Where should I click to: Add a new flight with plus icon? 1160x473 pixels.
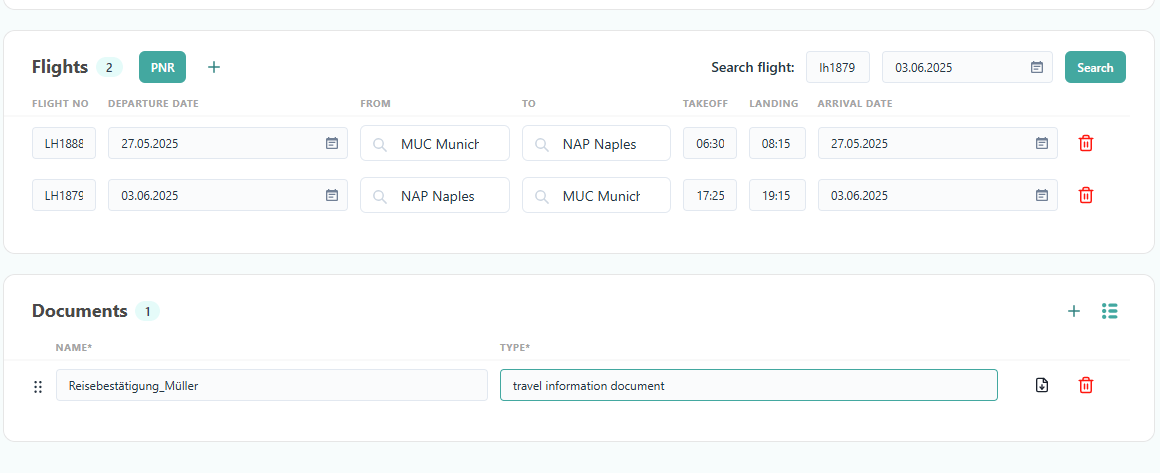(214, 67)
